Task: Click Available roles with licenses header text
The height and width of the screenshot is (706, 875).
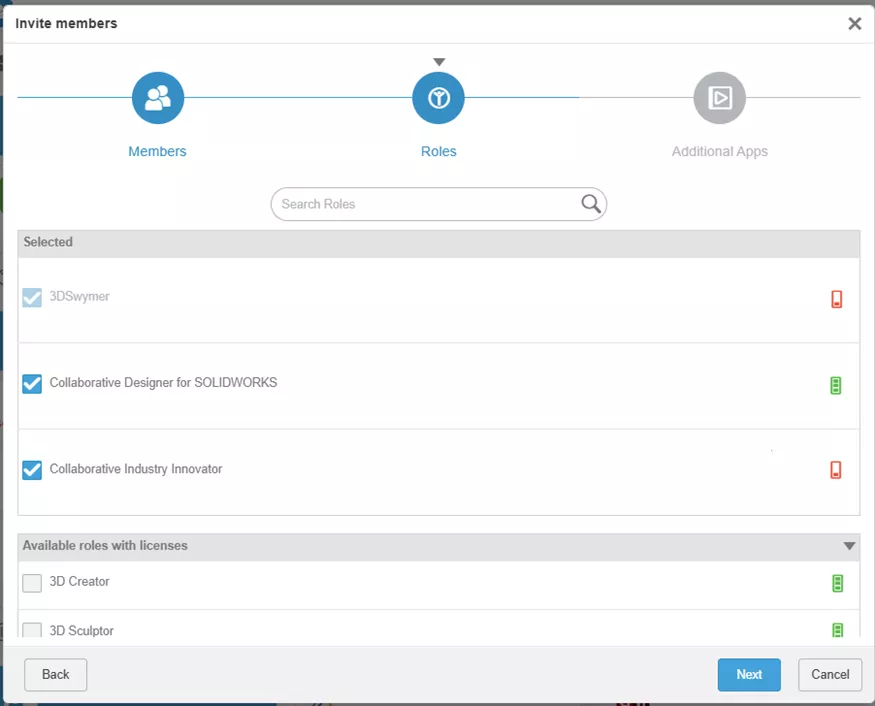Action: tap(105, 545)
